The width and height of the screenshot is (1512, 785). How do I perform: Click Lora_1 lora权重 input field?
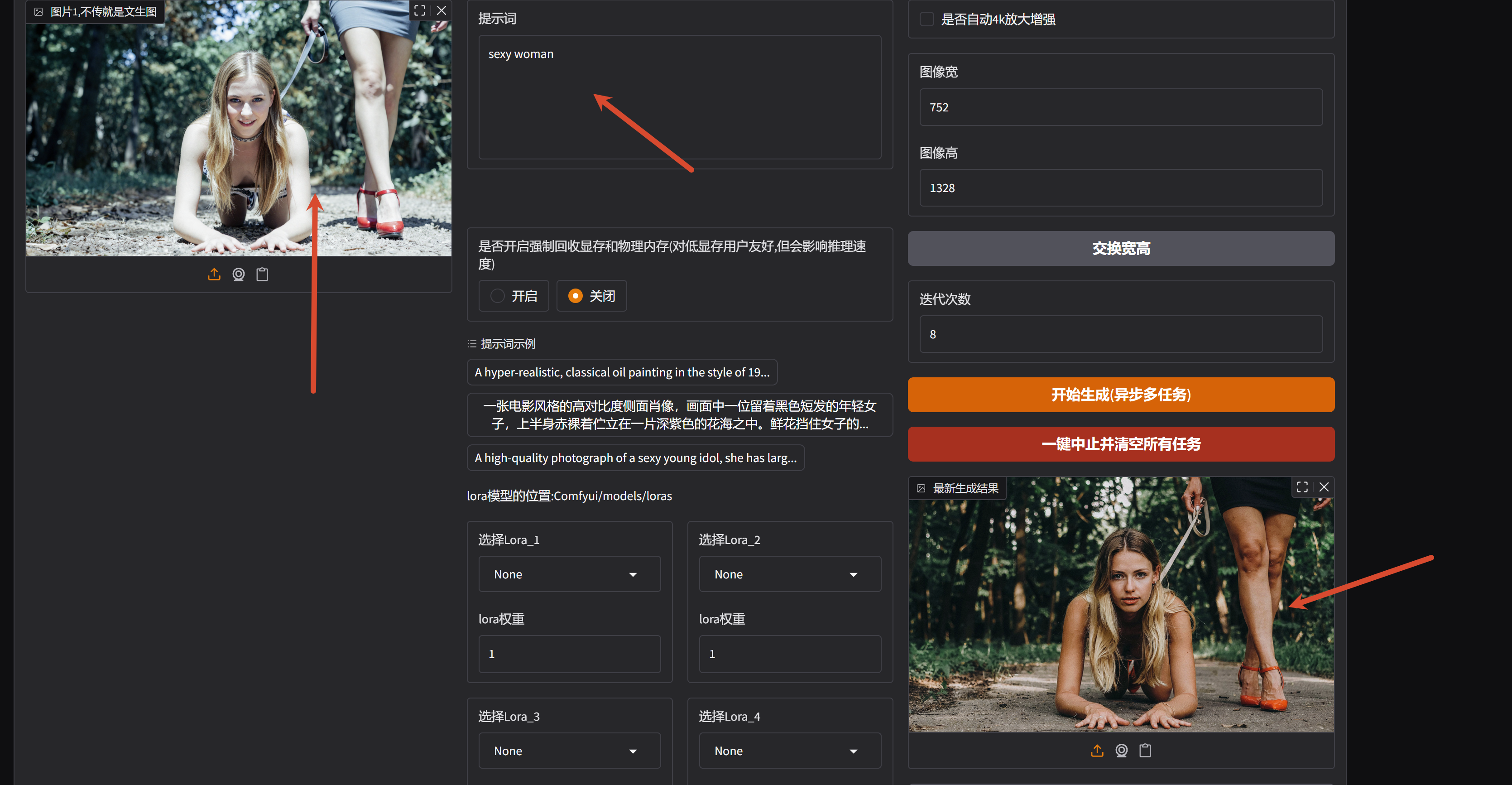point(569,654)
